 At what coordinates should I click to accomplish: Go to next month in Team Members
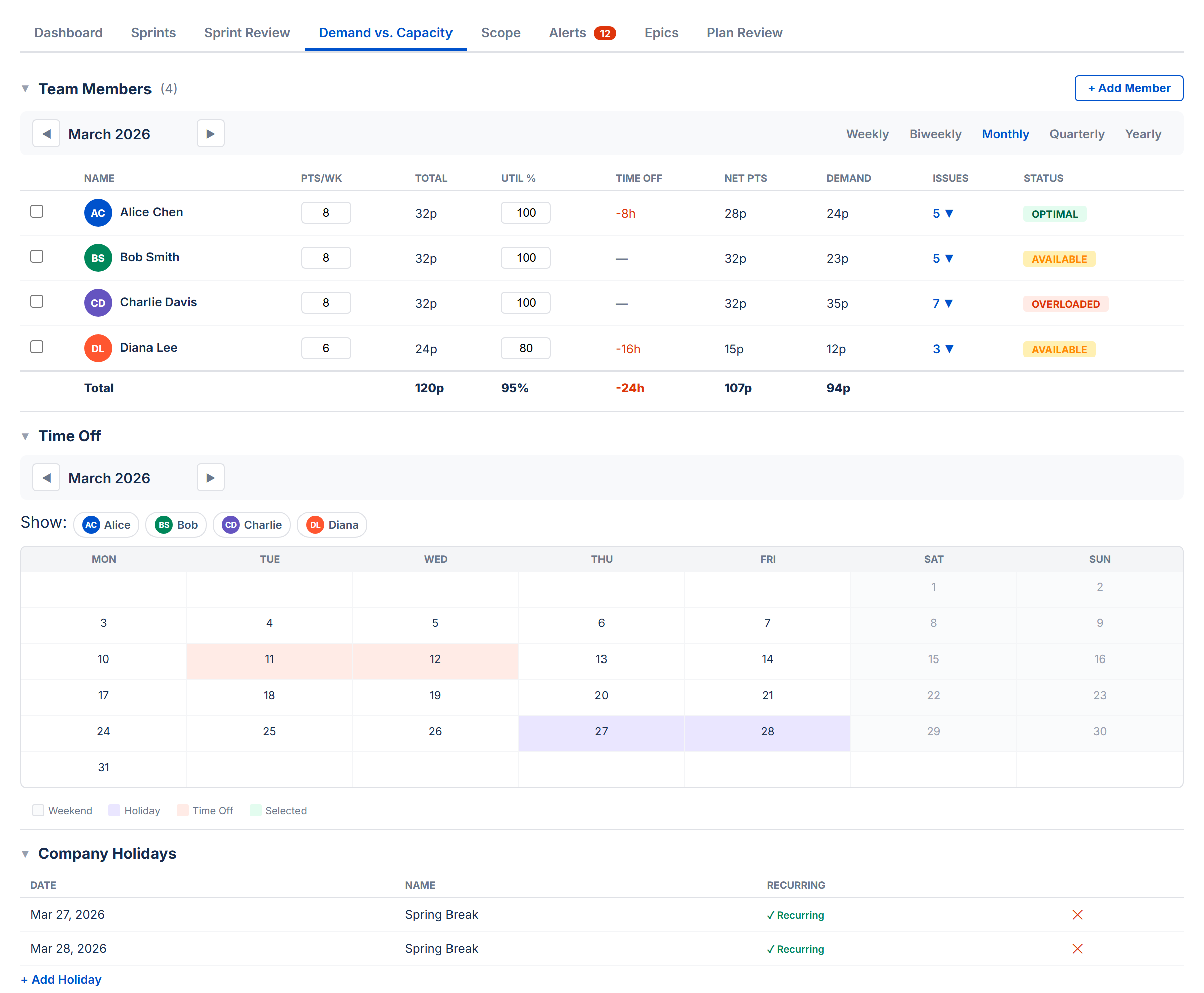(x=210, y=134)
